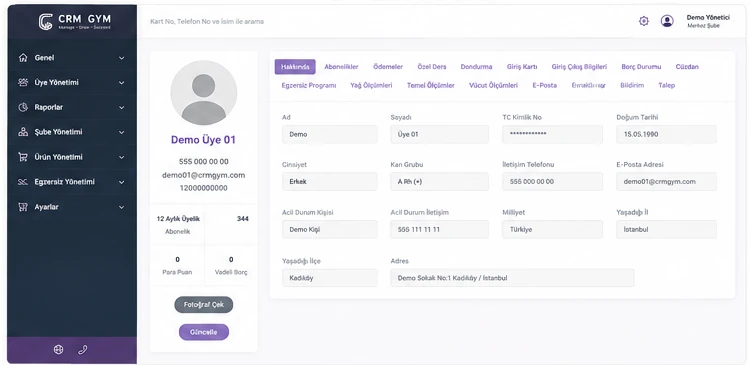
Task: Open the Ödemeler tab
Action: tap(388, 67)
